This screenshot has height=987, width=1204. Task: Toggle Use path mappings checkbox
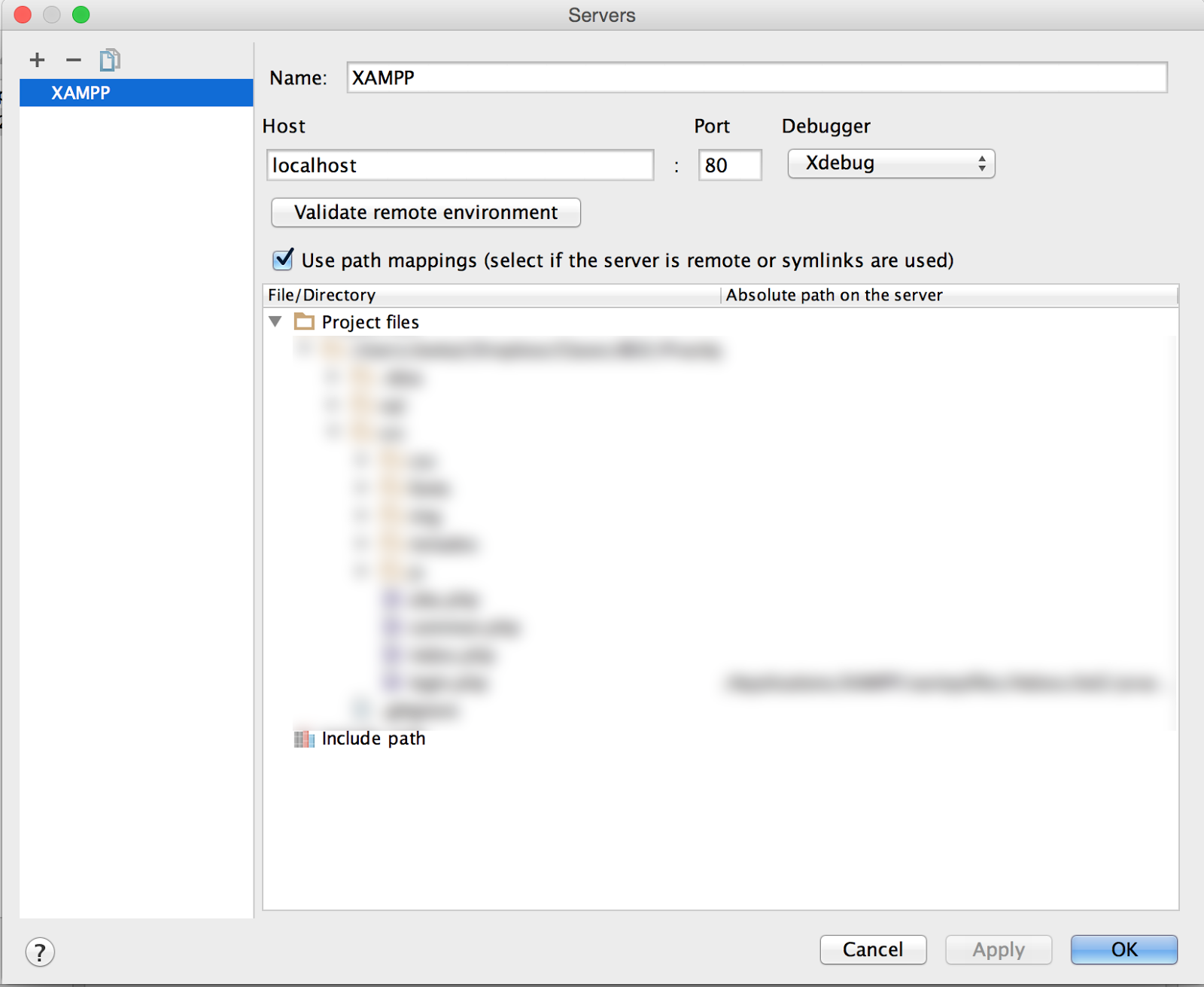[283, 260]
